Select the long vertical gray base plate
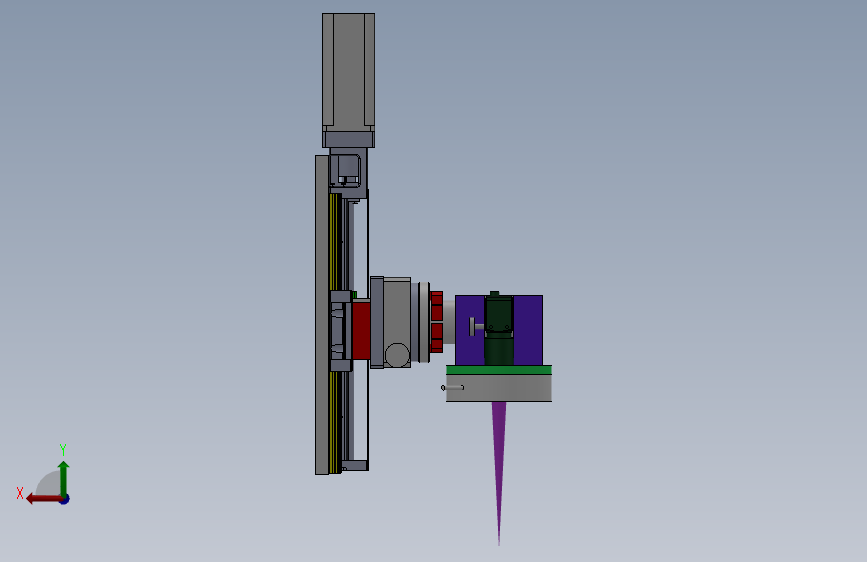The image size is (867, 562). (322, 315)
